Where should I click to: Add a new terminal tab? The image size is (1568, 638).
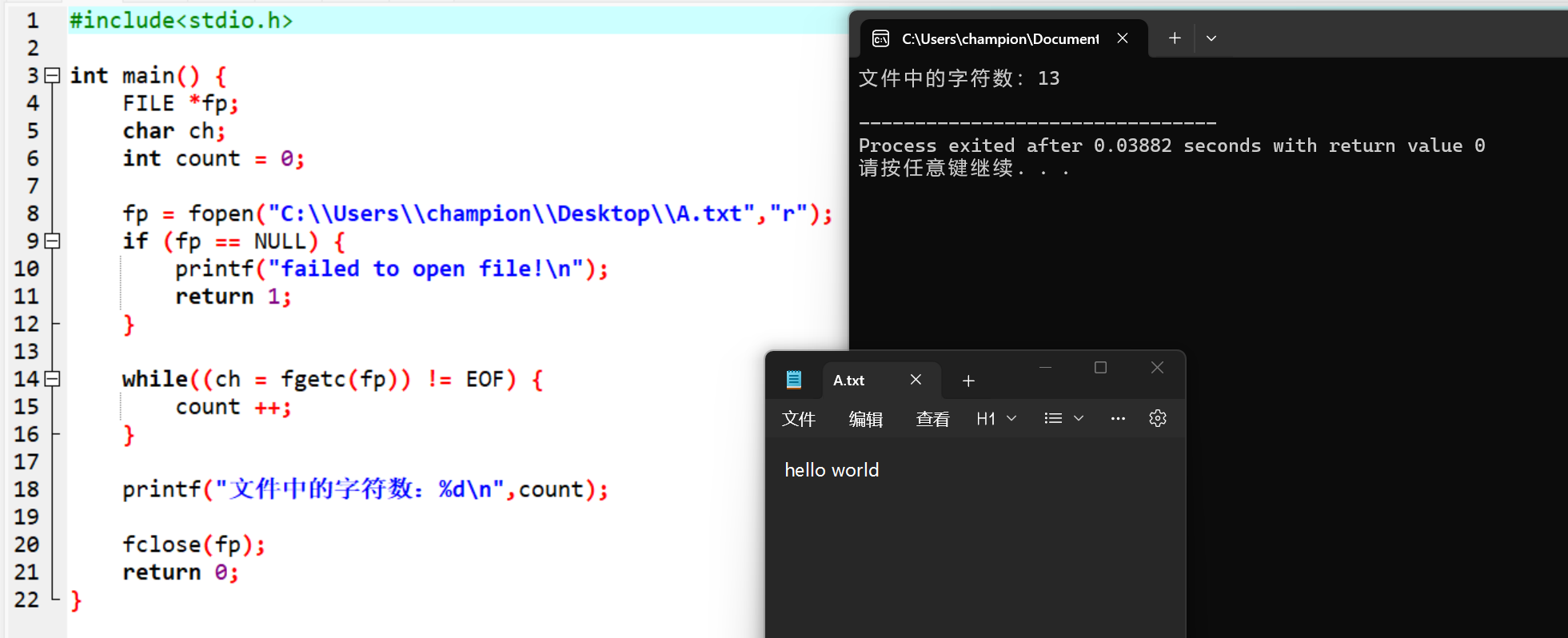click(1175, 38)
